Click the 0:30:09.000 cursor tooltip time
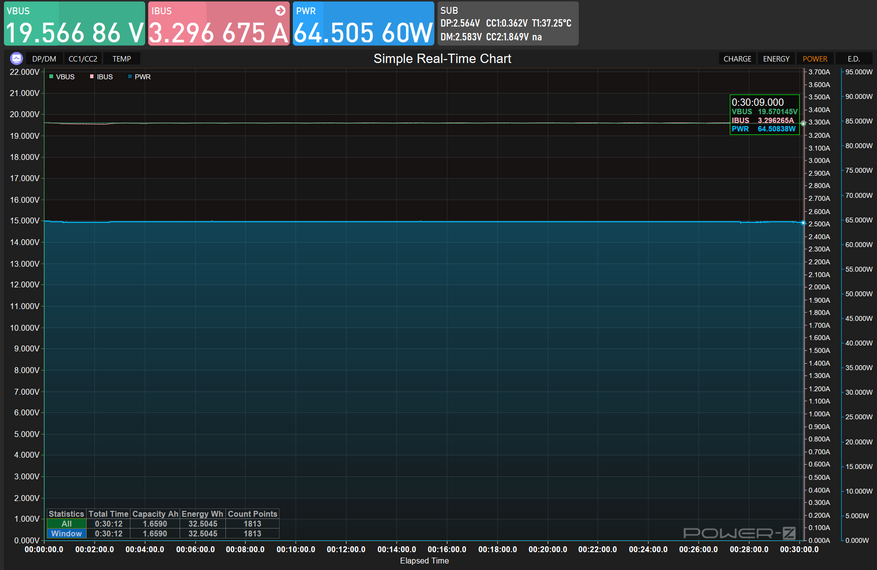Image resolution: width=877 pixels, height=570 pixels. click(x=757, y=102)
